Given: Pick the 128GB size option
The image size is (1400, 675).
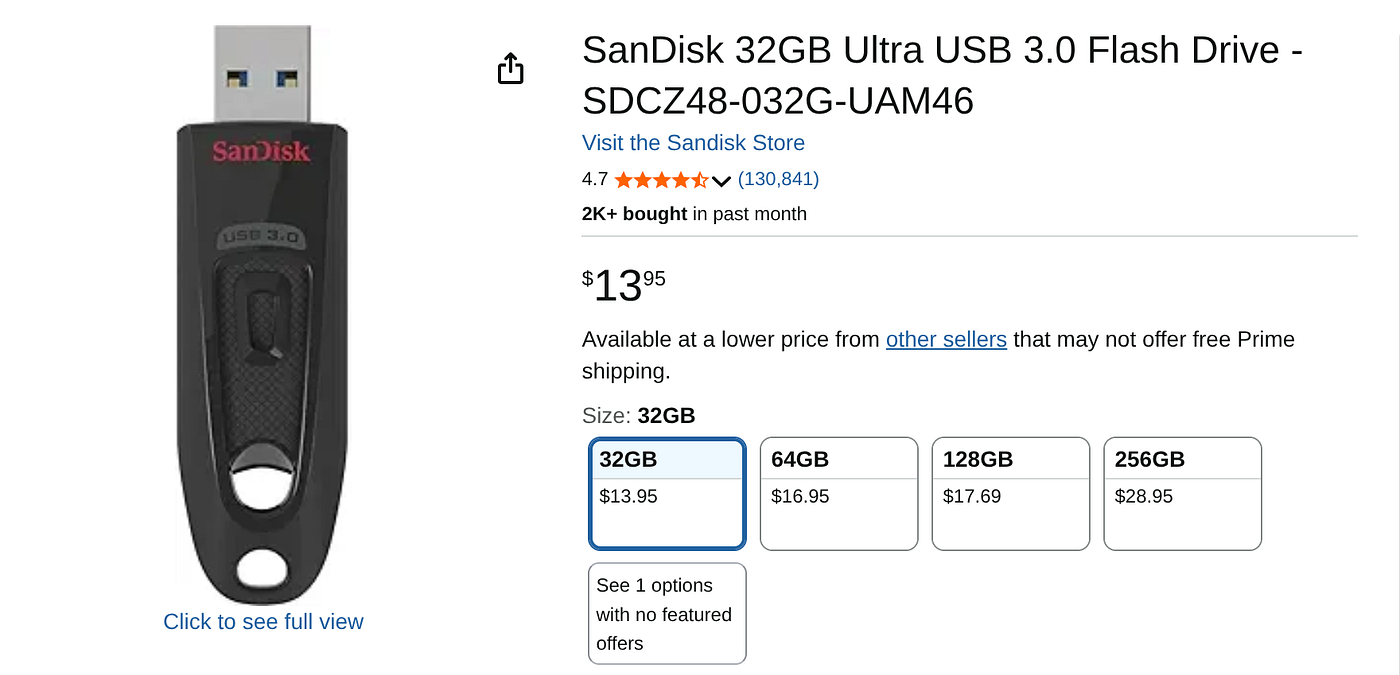Looking at the screenshot, I should (1011, 494).
